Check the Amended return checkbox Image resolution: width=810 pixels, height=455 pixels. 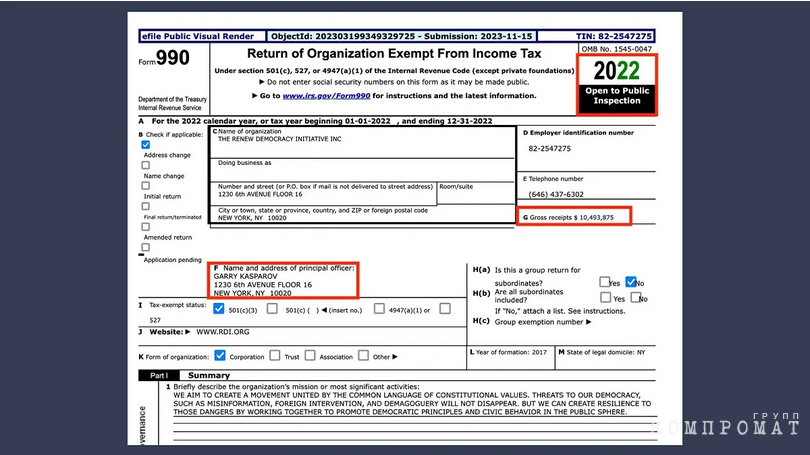coord(146,227)
